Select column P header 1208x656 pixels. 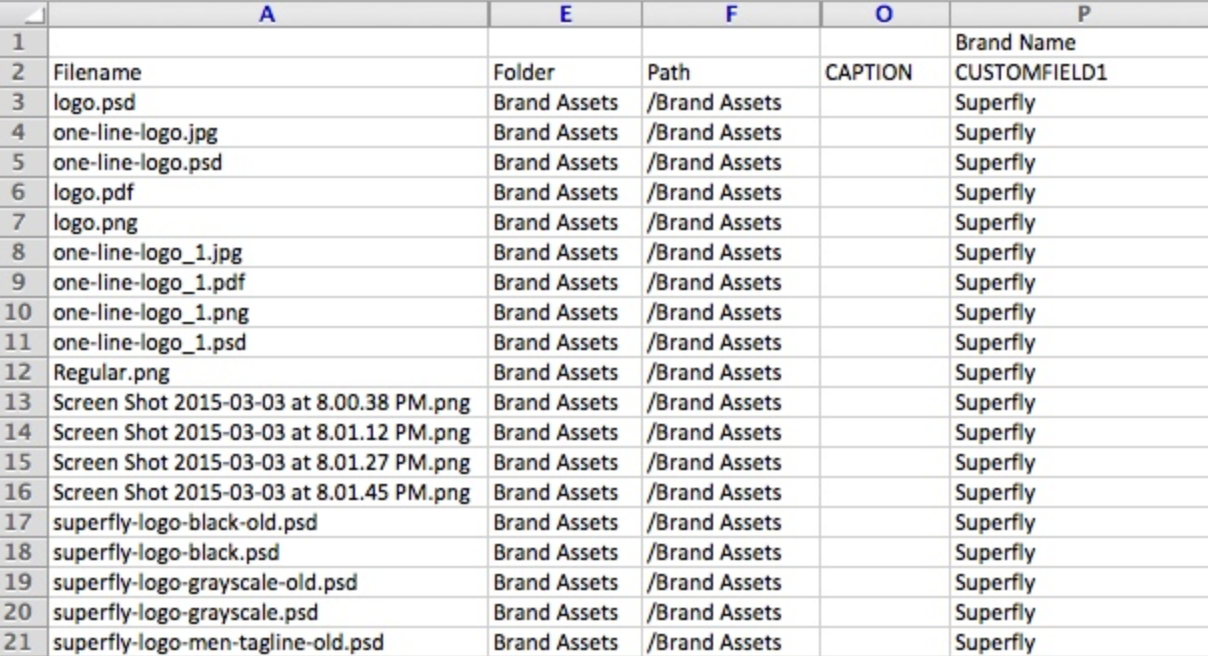click(x=1079, y=14)
